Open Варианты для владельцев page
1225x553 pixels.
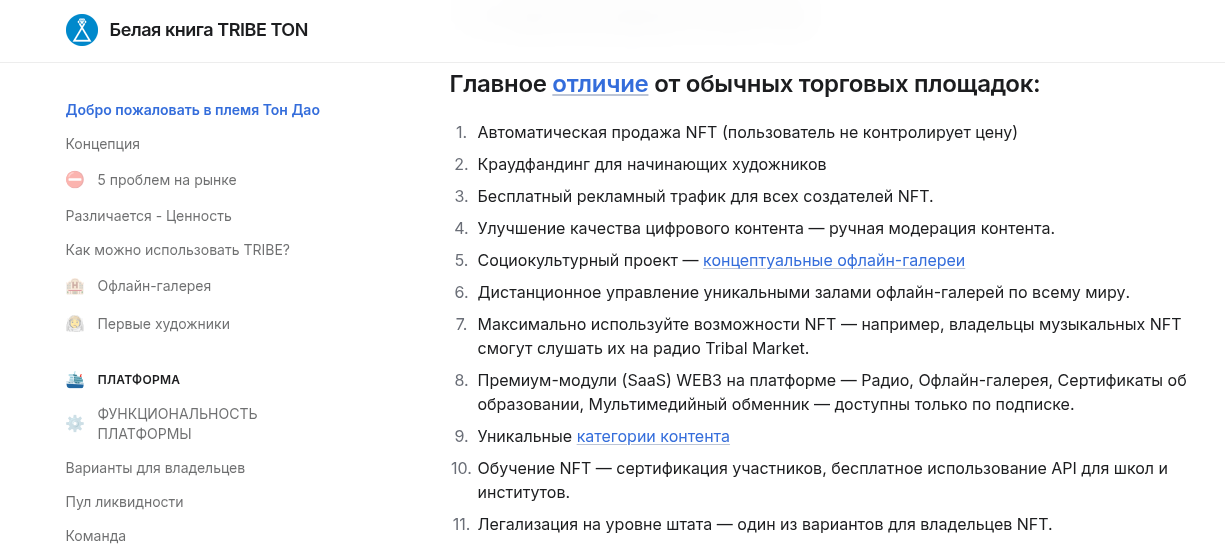tap(155, 468)
